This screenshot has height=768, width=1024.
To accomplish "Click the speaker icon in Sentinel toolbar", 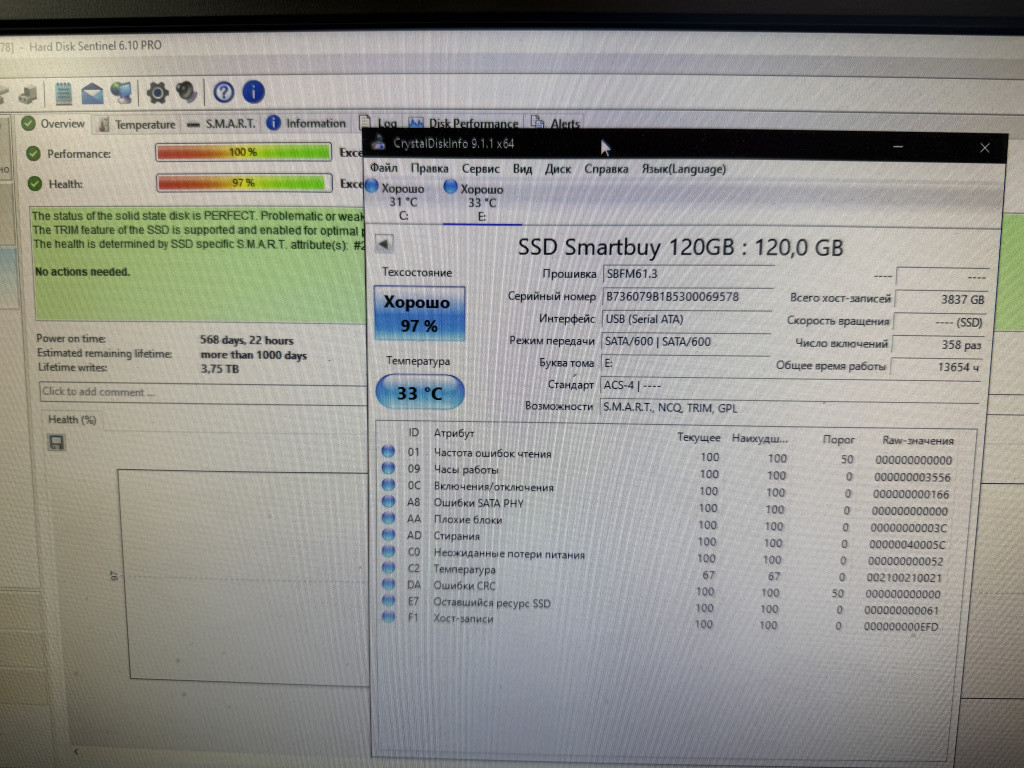I will [x=186, y=93].
